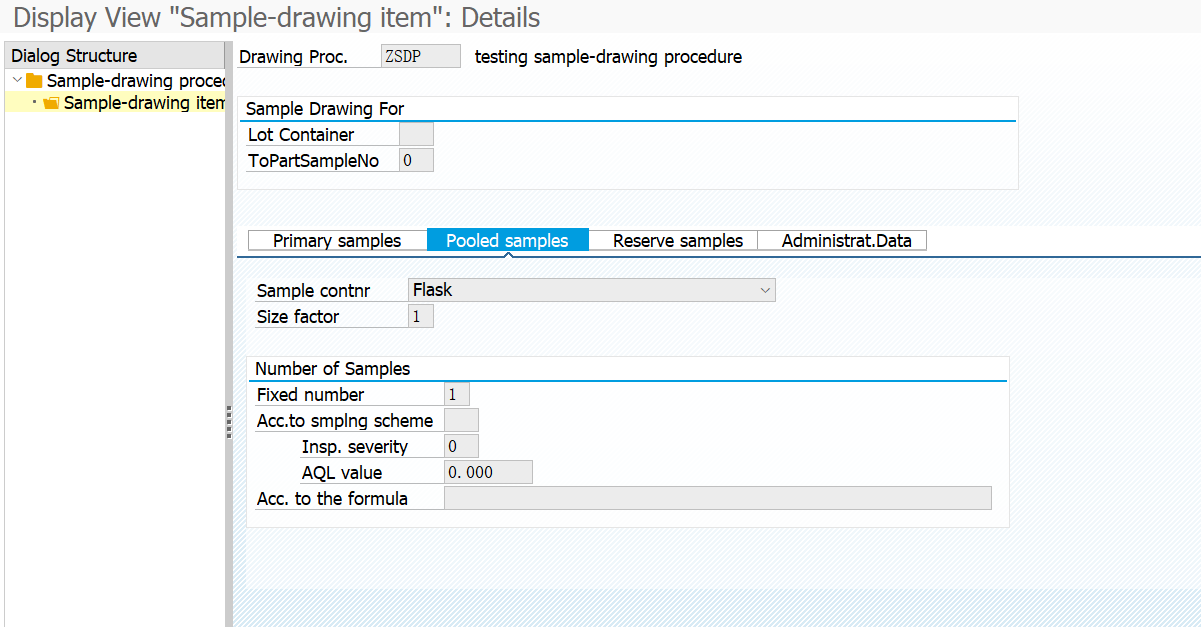
Task: Select the Sample-drawing item tree entry label
Action: (x=143, y=103)
